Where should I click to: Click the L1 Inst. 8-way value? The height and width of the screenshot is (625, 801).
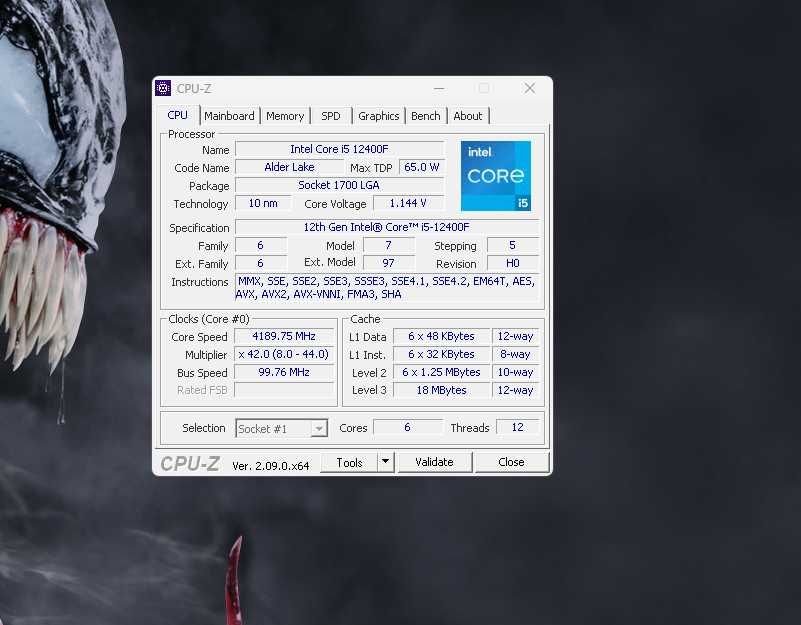tap(515, 354)
